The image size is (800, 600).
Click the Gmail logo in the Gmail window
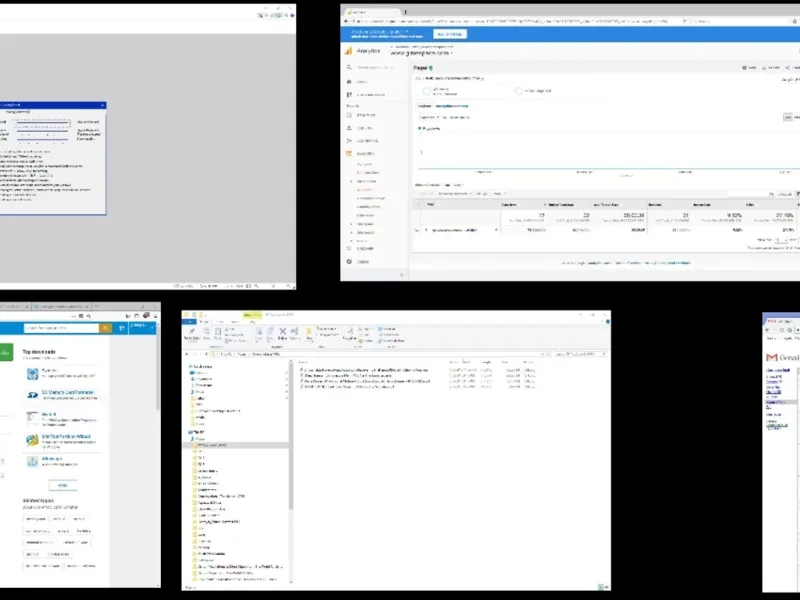click(x=782, y=357)
